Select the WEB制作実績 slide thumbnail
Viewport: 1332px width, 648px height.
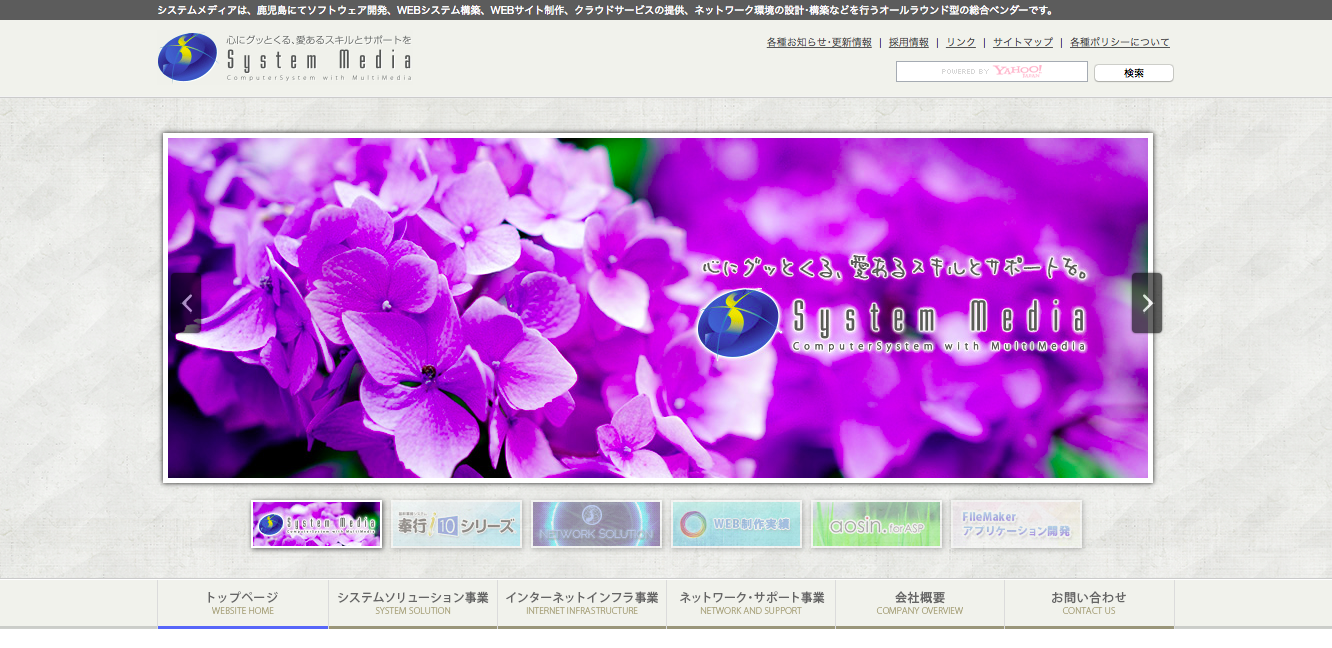(x=737, y=524)
